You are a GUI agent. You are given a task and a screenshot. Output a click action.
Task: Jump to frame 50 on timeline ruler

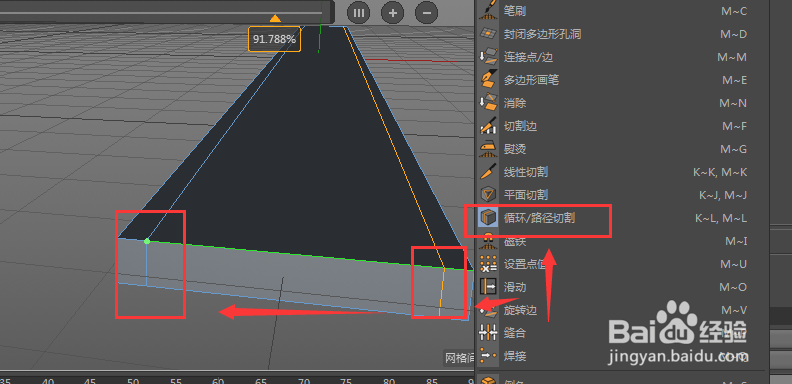[x=133, y=380]
